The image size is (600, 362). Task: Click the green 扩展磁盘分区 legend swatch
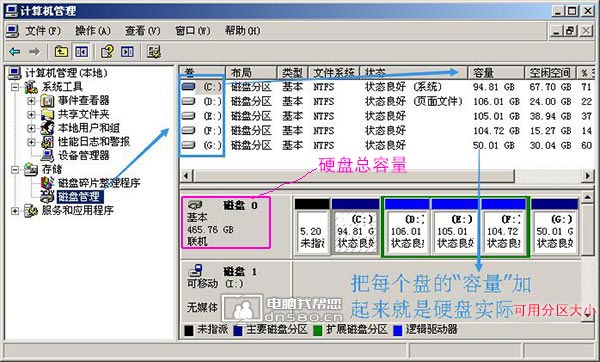(x=317, y=330)
